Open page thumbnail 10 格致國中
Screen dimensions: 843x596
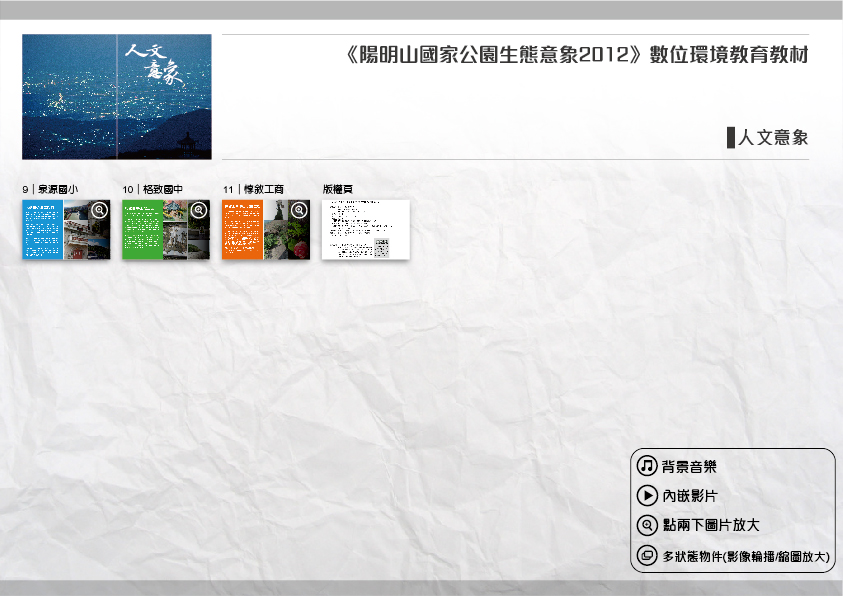click(x=166, y=229)
